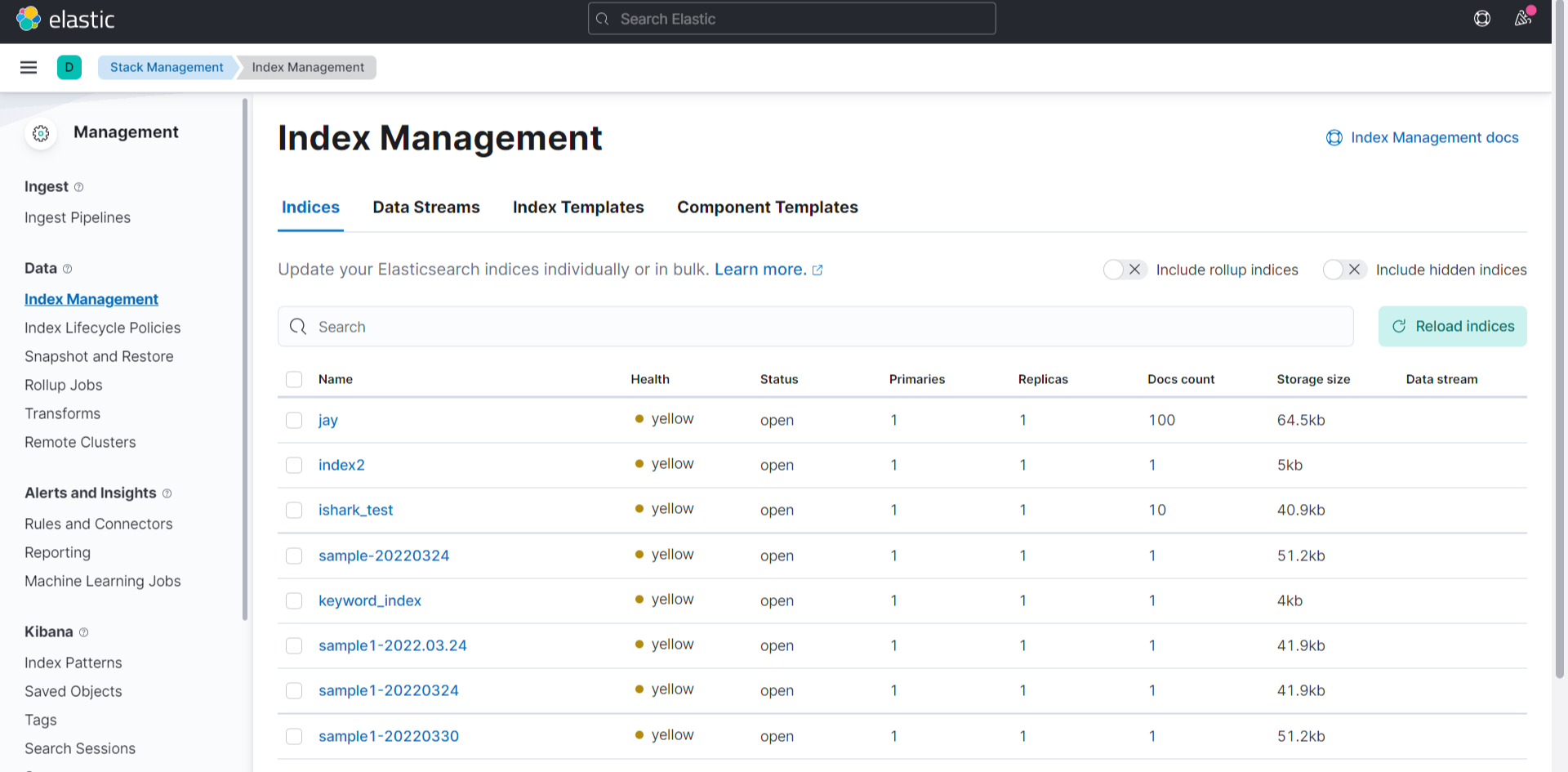This screenshot has height=772, width=1568.
Task: Sort by Health column header
Action: [x=650, y=379]
